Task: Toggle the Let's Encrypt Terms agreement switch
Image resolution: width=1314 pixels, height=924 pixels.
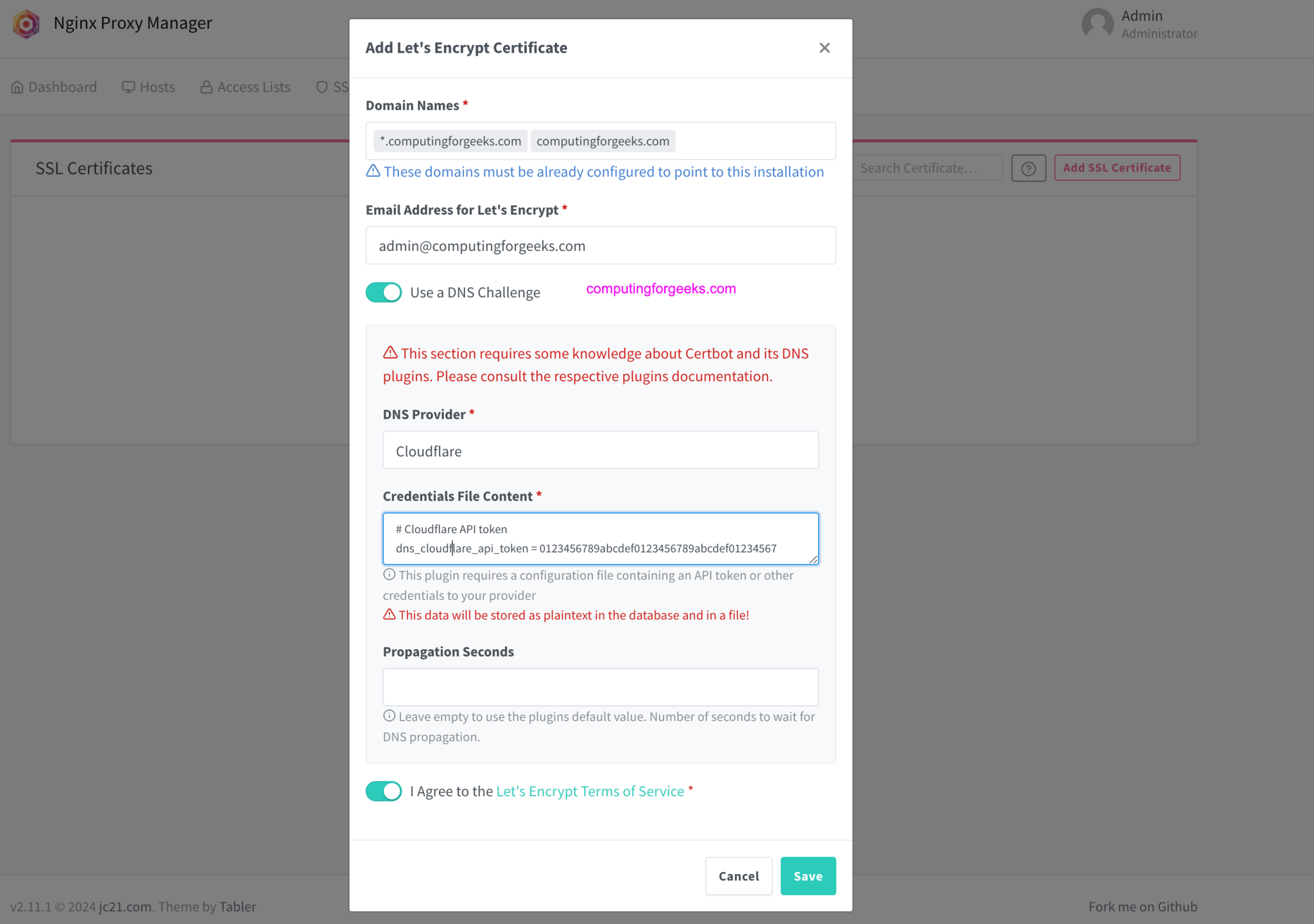Action: 384,791
